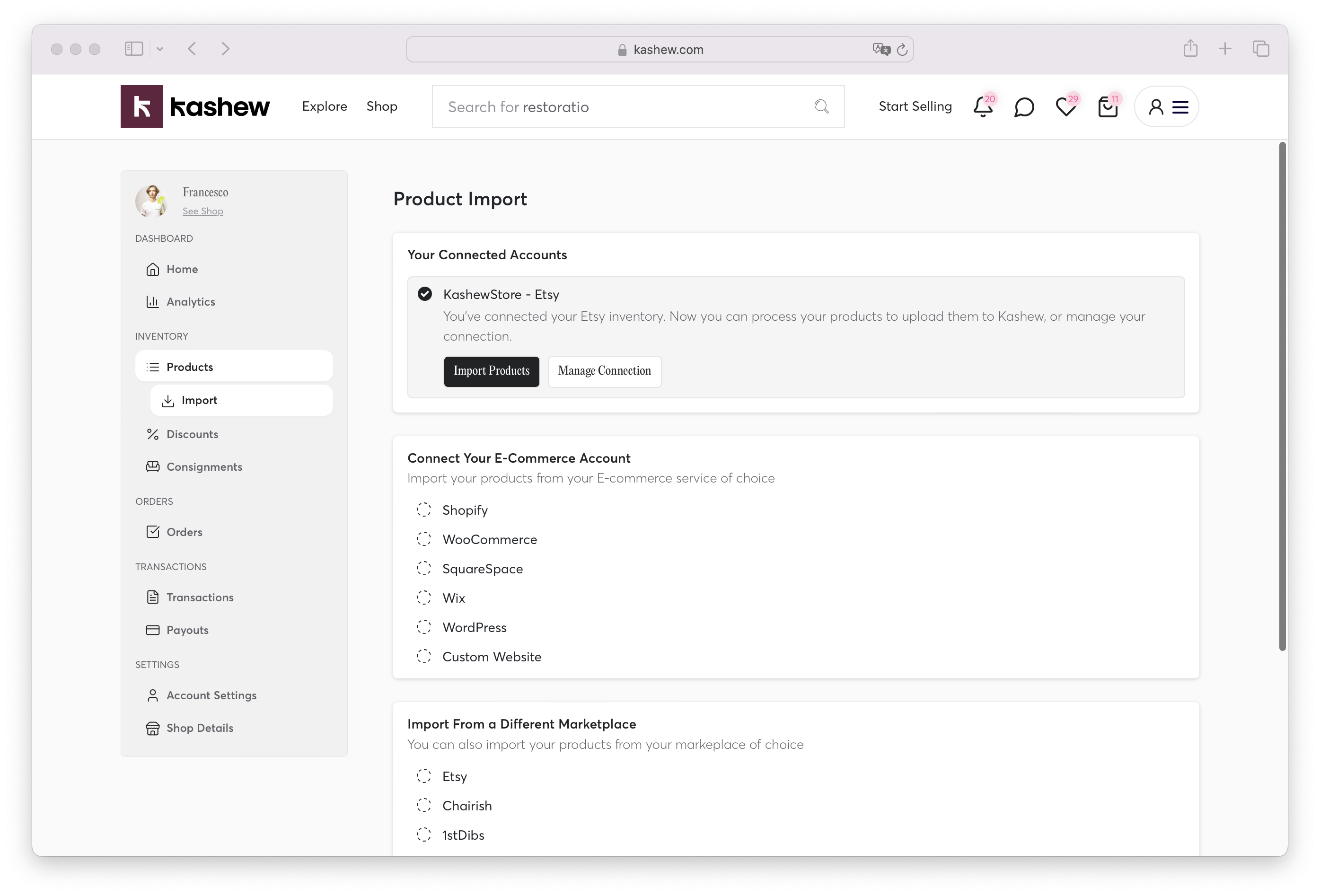Click the page vertical scrollbar
The height and width of the screenshot is (896, 1320).
(1282, 396)
